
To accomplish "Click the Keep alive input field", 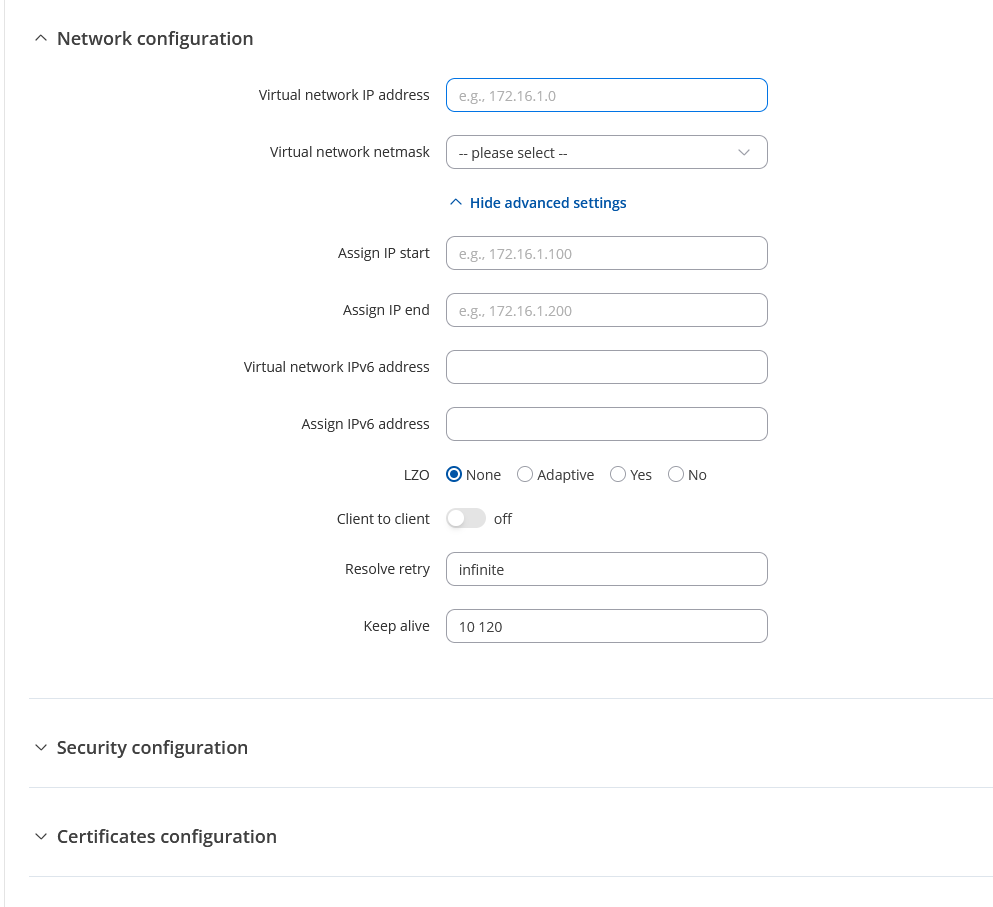I will (607, 626).
